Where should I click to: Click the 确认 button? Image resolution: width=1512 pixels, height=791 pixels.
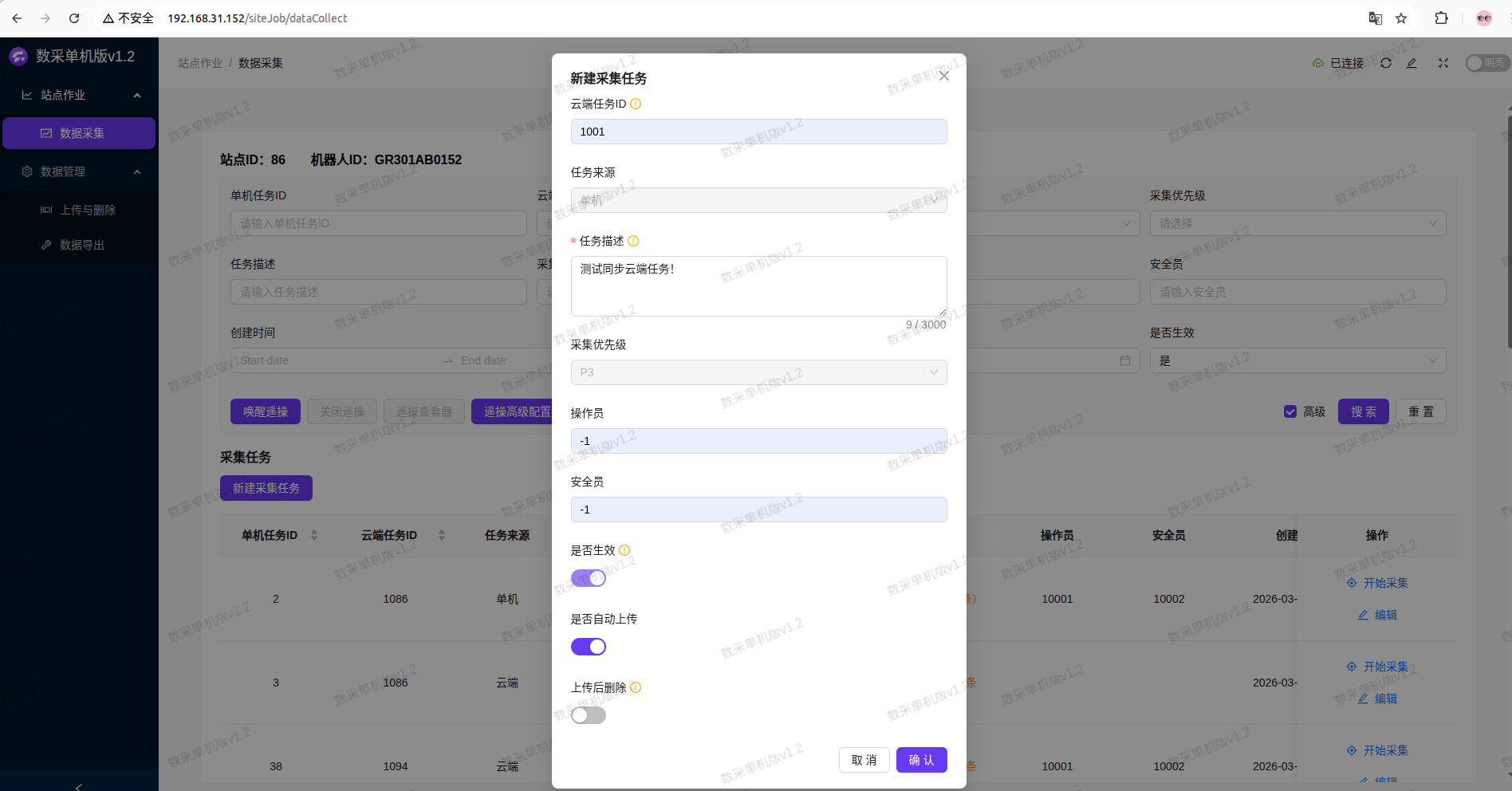pyautogui.click(x=921, y=760)
